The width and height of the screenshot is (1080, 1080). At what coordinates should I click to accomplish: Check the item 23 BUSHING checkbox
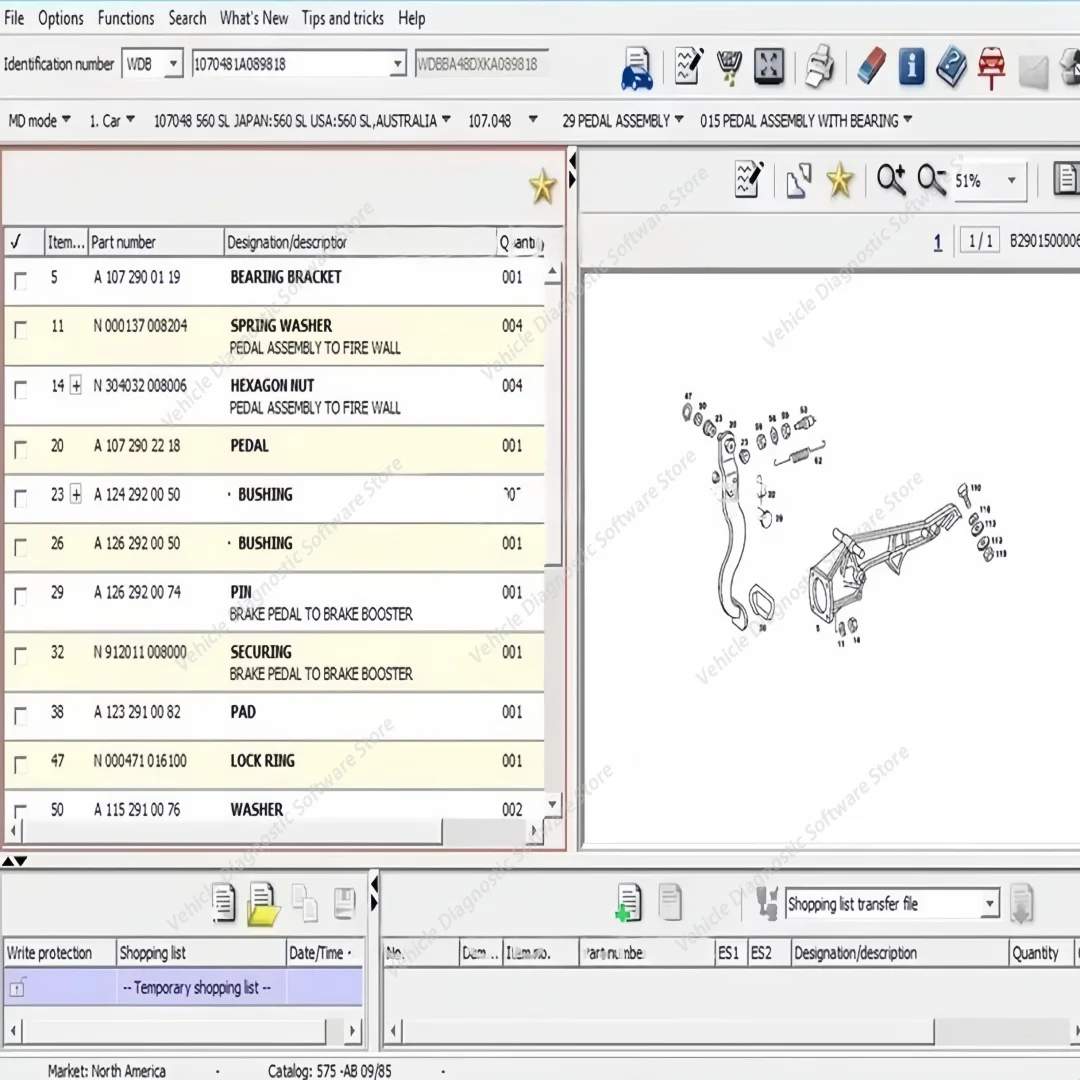[x=21, y=498]
